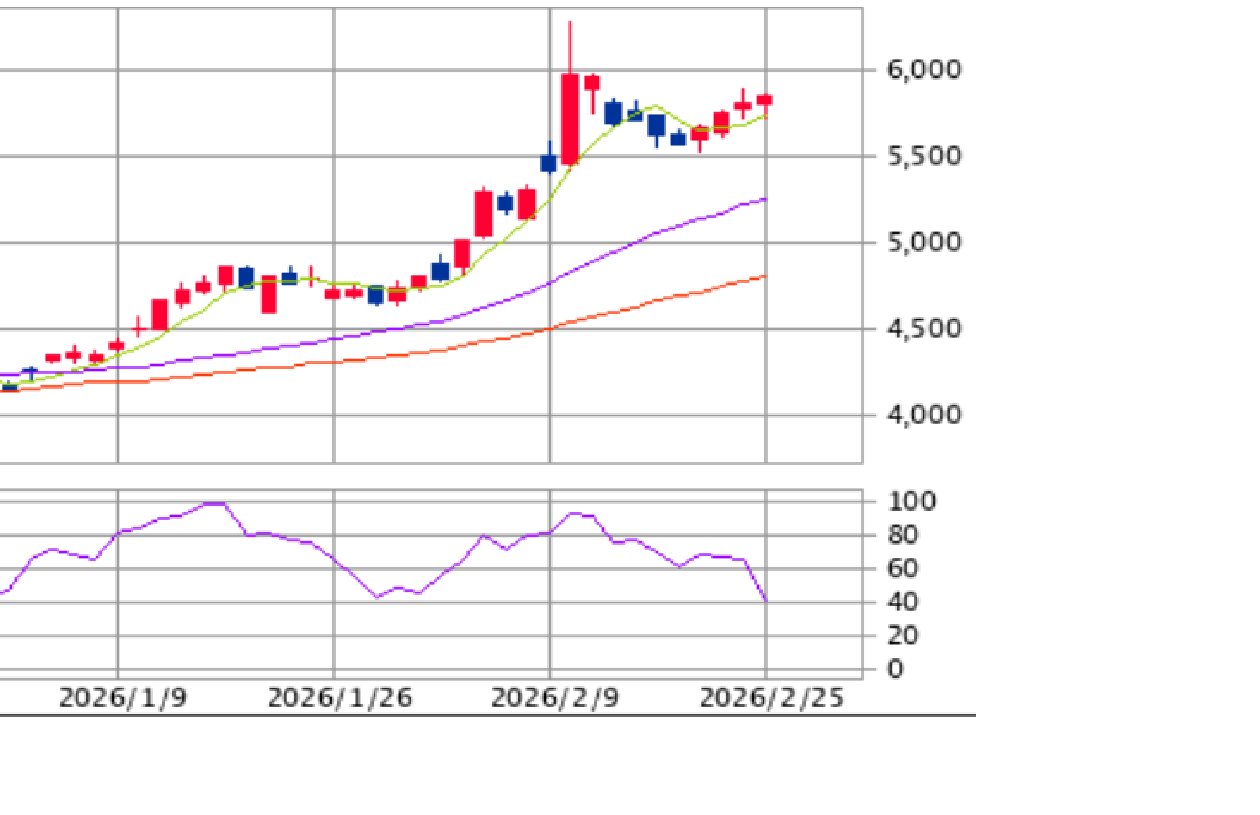Select the 2026/2/9 date label

tap(554, 698)
